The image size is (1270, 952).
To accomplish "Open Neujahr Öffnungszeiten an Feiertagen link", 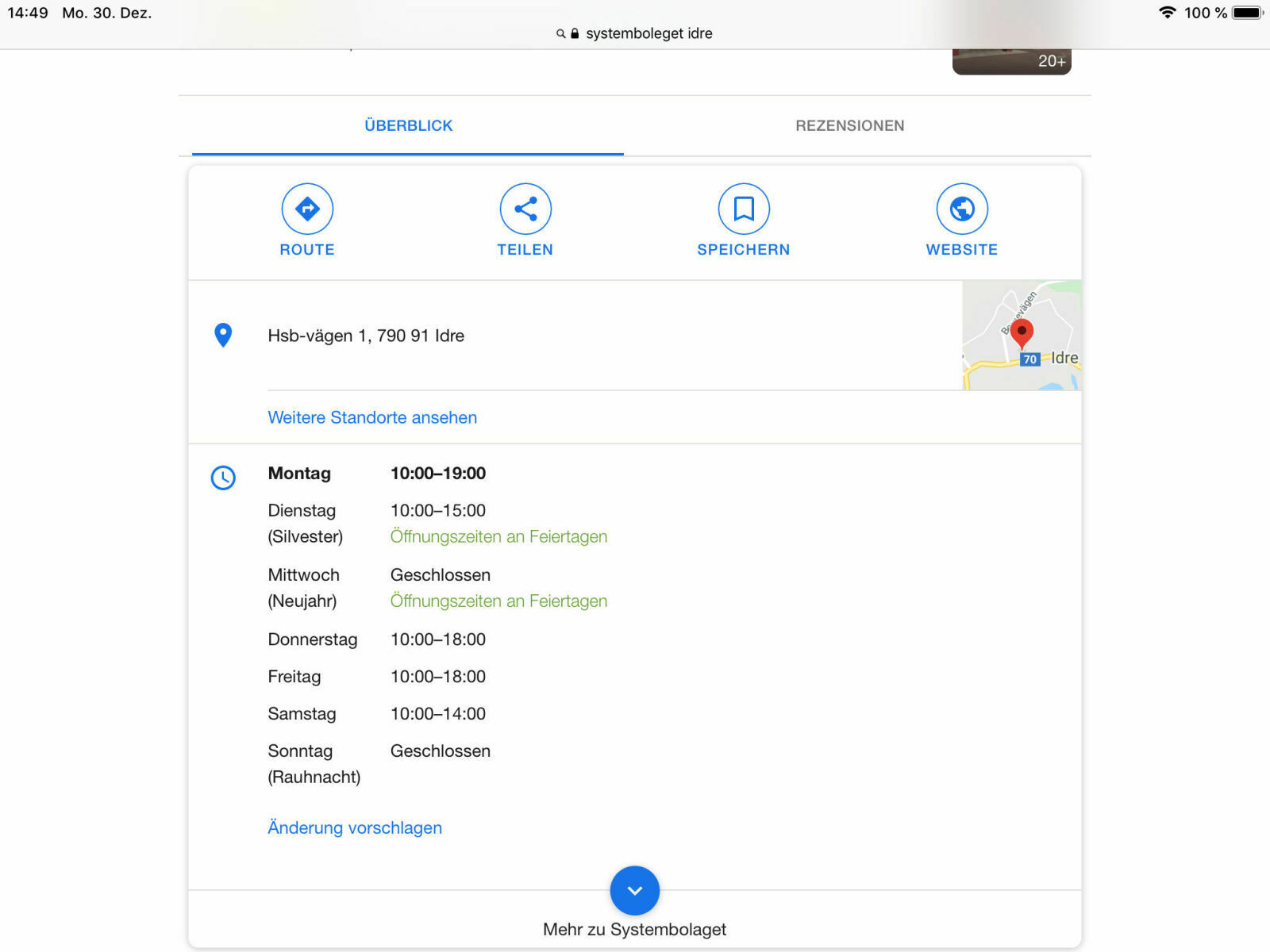I will 498,601.
